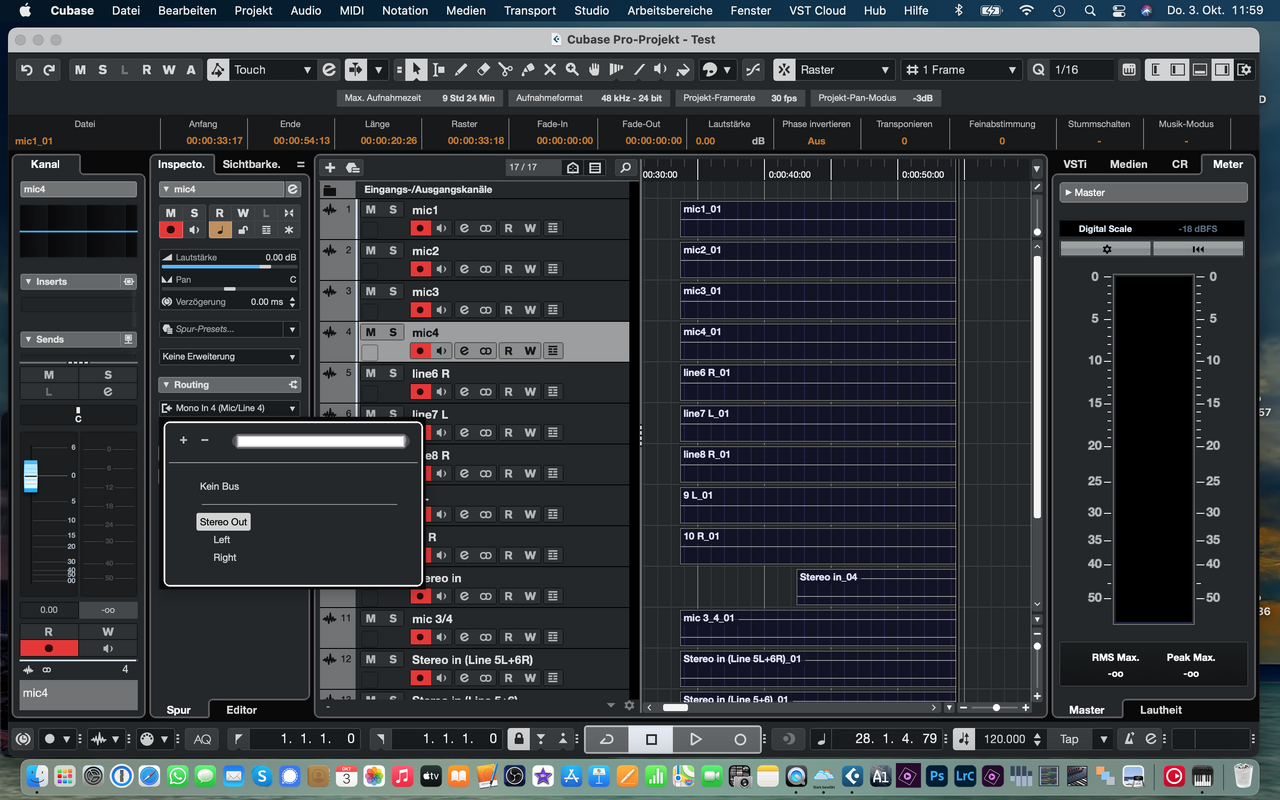Click the Kanal volume fader handle
1280x800 pixels.
pos(30,475)
